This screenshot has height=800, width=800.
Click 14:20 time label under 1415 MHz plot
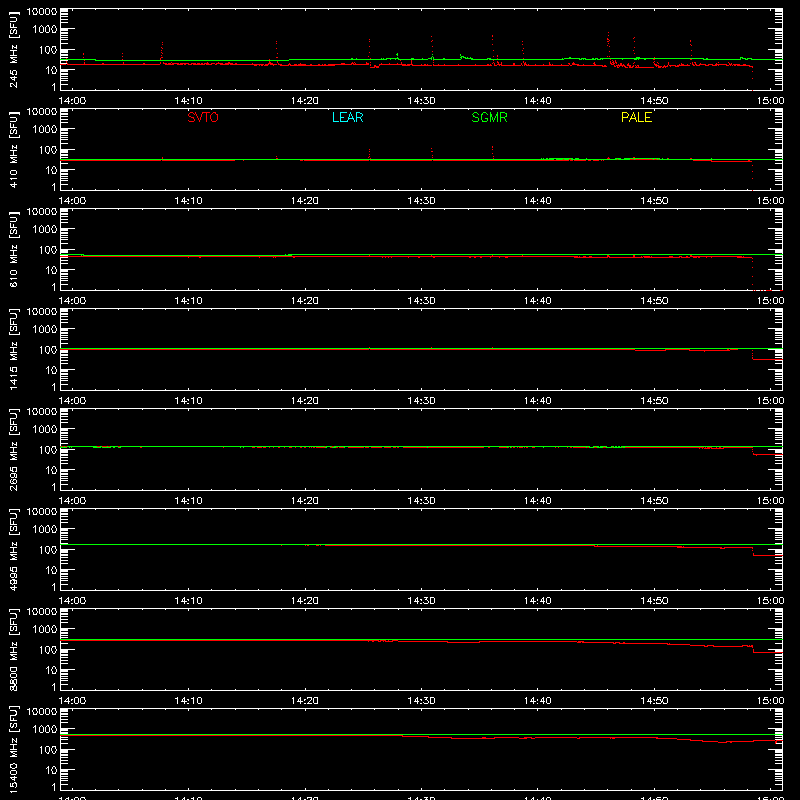[x=305, y=401]
